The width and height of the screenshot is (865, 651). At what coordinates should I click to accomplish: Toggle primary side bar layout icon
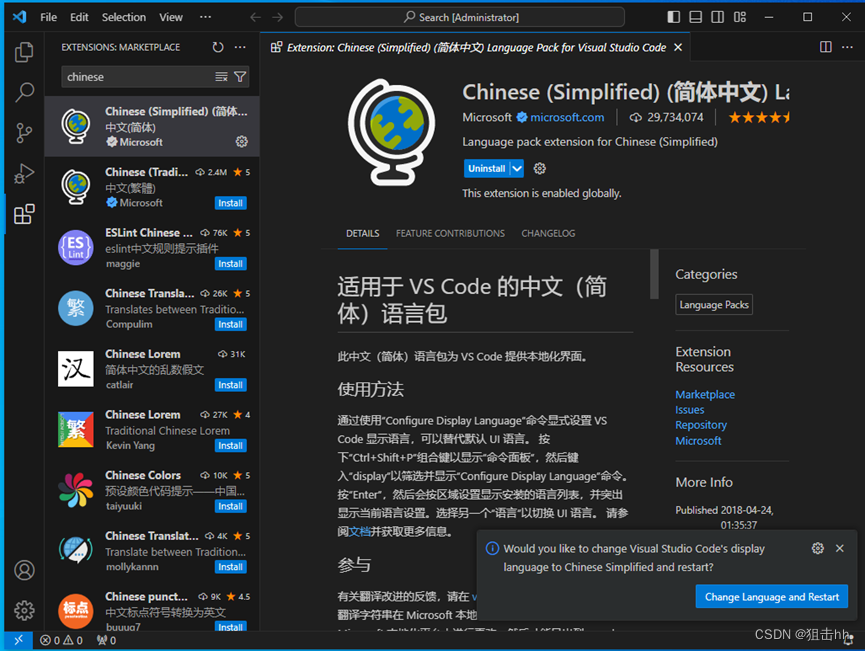674,17
